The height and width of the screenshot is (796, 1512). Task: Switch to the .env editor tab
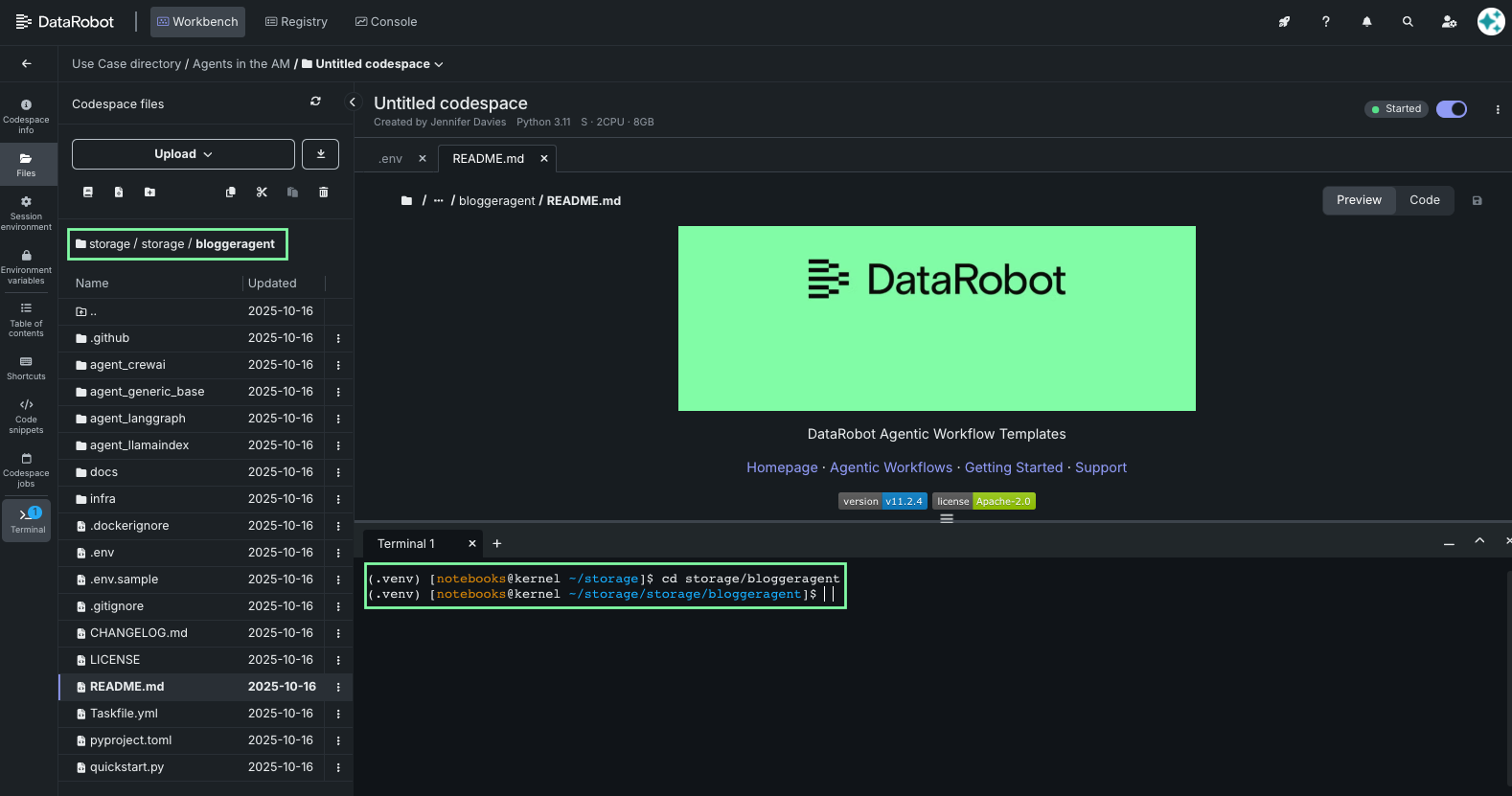390,159
